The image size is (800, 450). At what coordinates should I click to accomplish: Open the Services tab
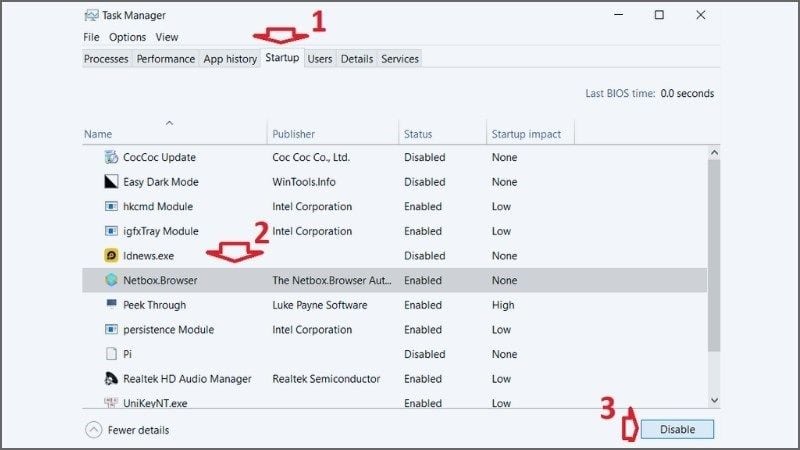click(x=400, y=59)
